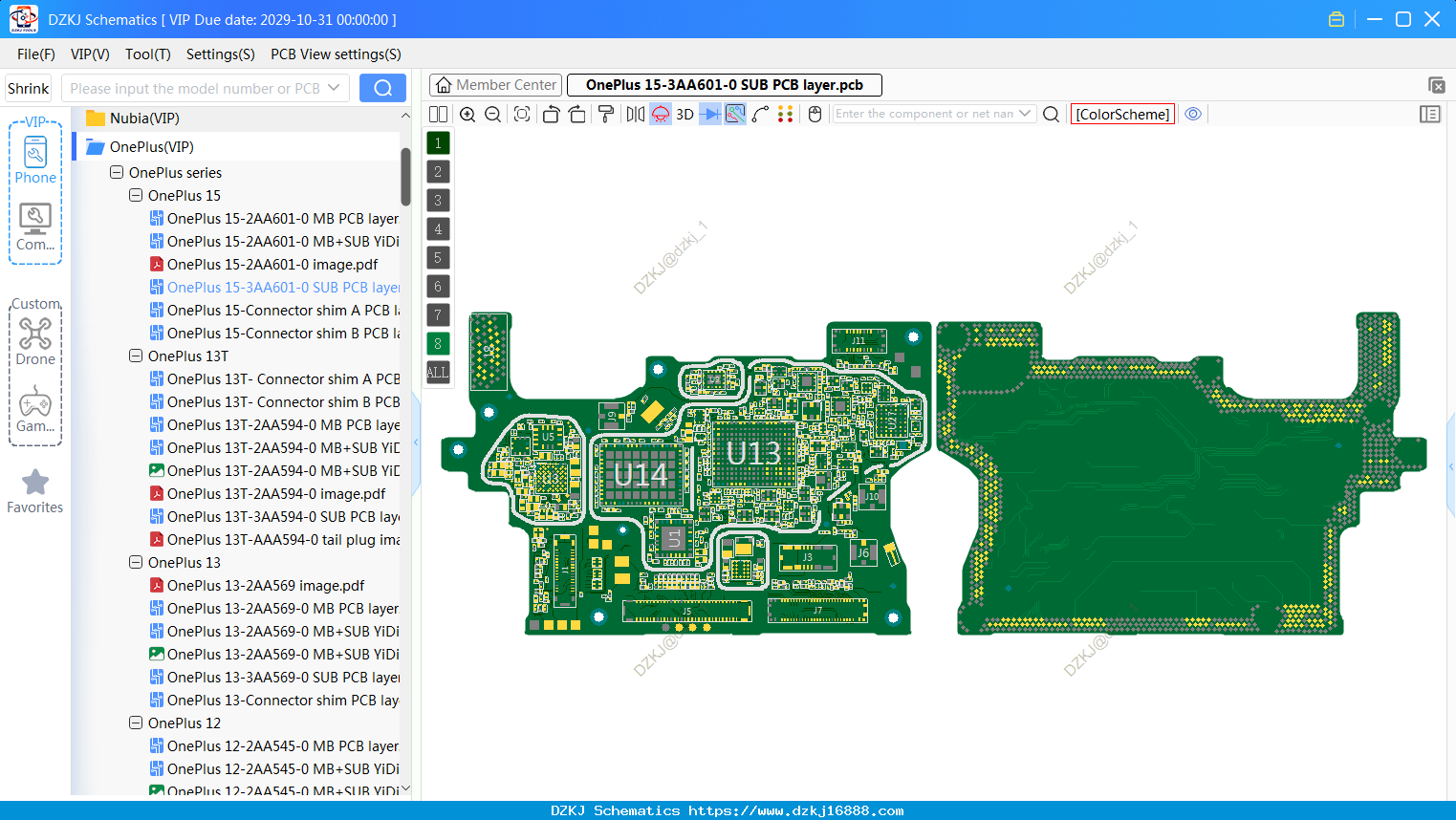This screenshot has height=820, width=1456.
Task: Open OnePlus 15-2AA601-0 image.pdf
Action: (264, 265)
